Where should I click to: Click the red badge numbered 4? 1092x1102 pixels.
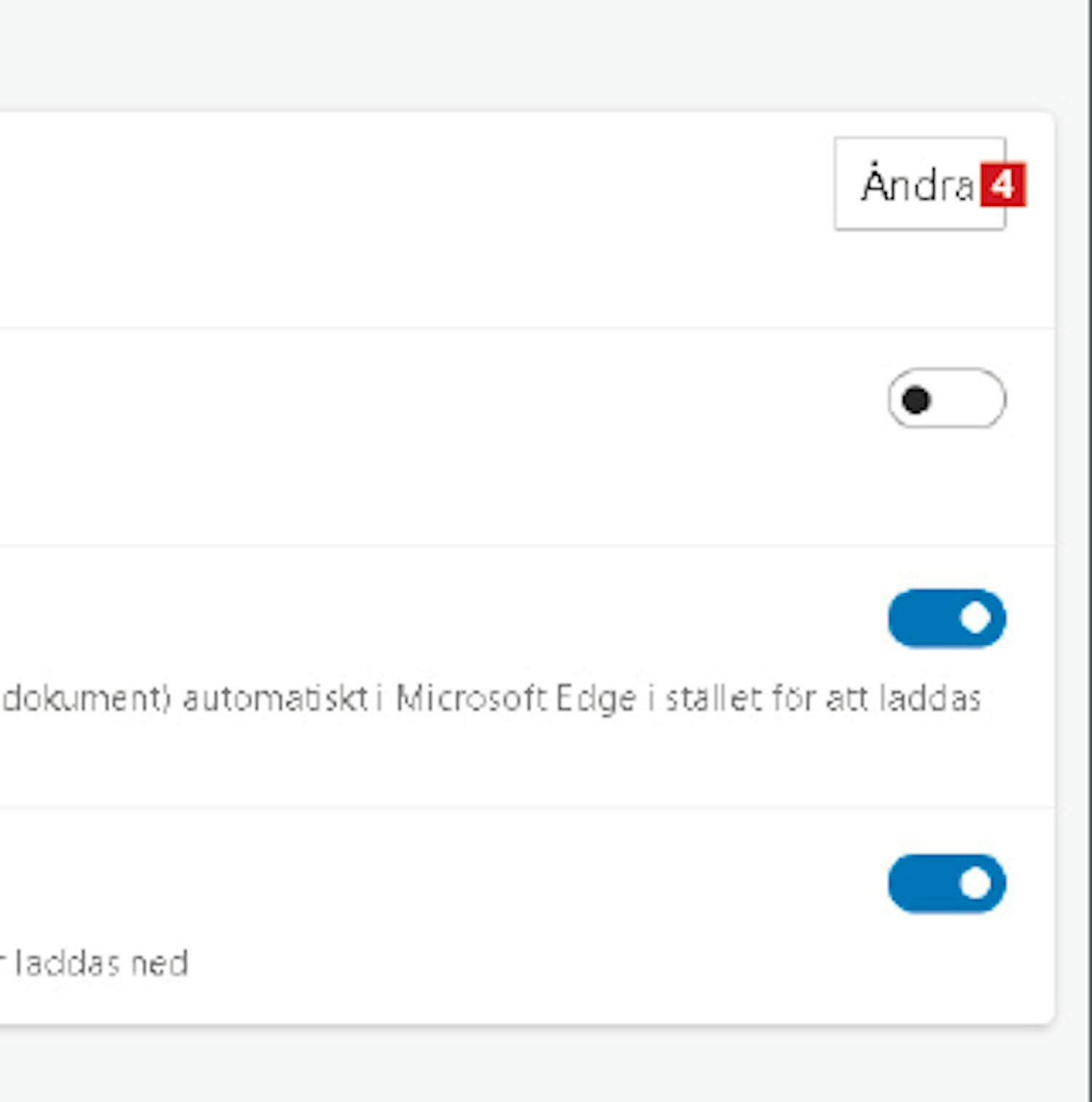point(1002,185)
